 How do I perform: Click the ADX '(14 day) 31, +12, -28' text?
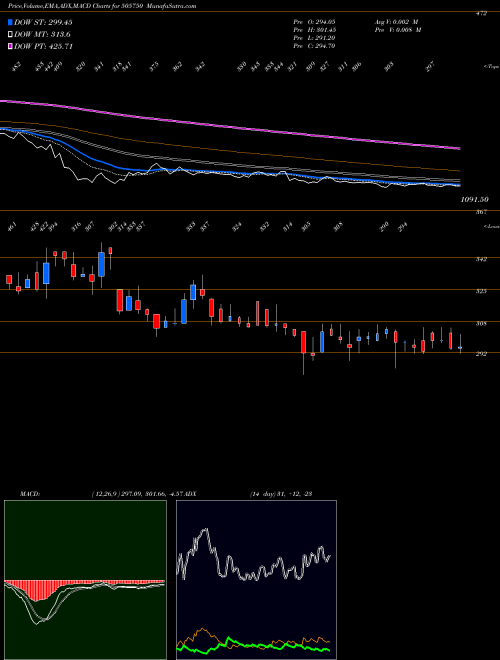[280, 494]
